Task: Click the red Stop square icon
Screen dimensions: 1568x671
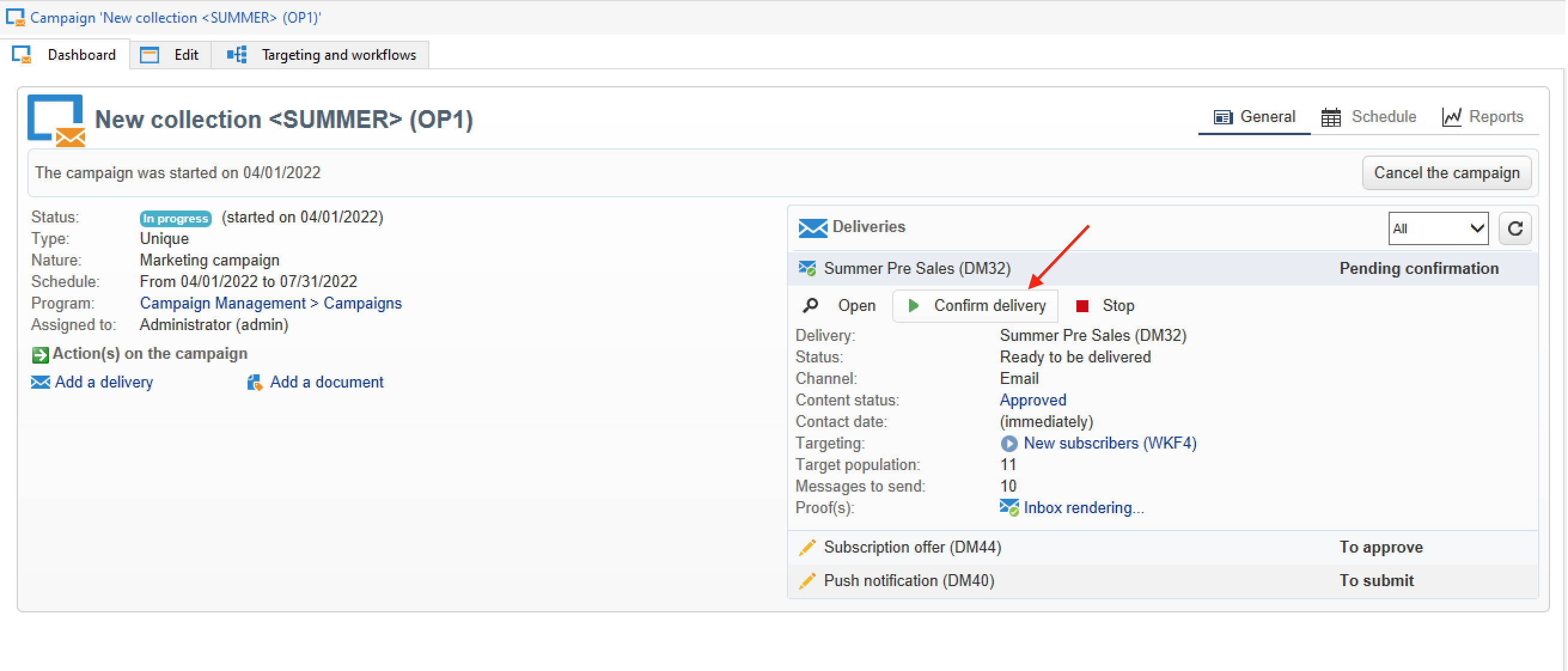Action: coord(1082,306)
